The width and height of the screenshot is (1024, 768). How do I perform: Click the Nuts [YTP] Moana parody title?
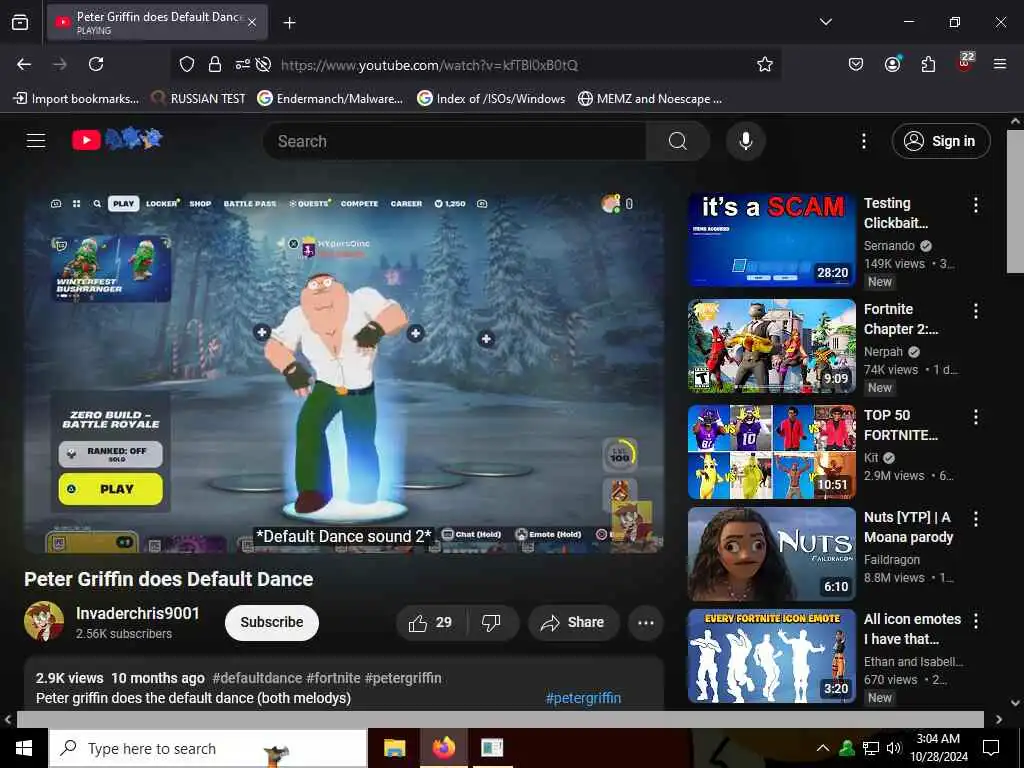tap(908, 527)
